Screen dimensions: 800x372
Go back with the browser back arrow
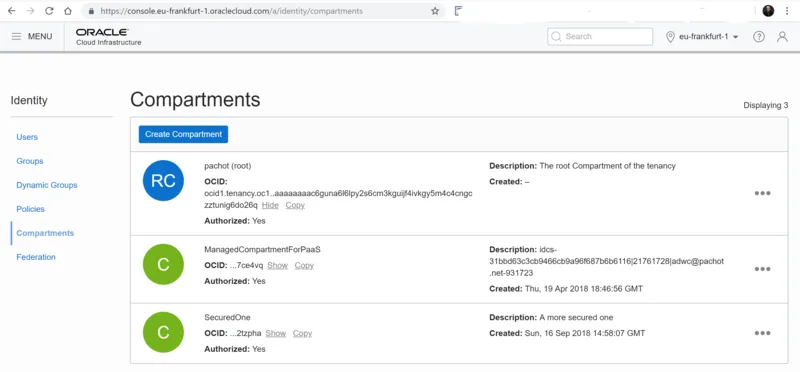[x=12, y=11]
